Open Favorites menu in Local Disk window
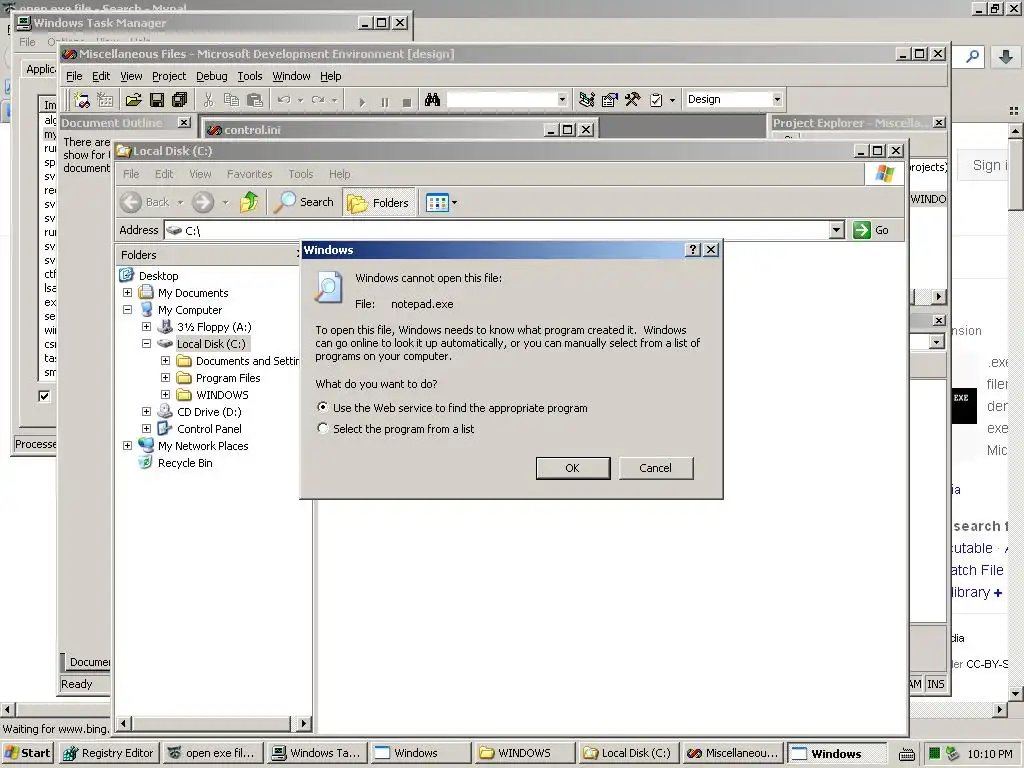1024x768 pixels. click(x=249, y=174)
